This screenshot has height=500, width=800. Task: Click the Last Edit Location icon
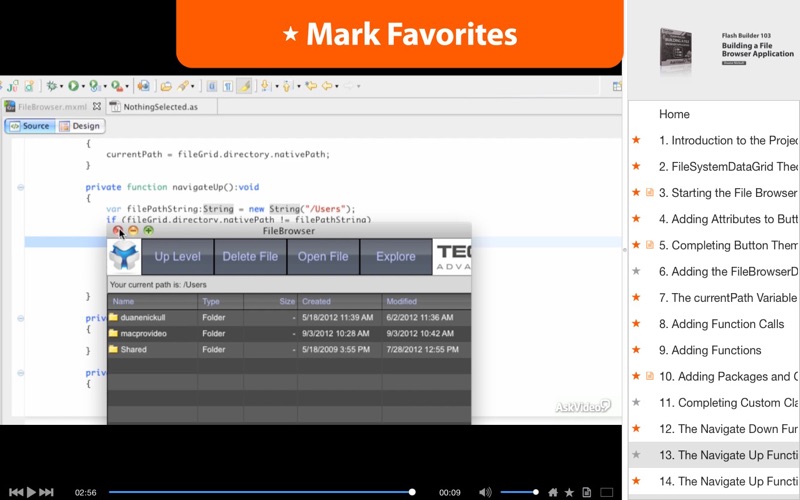310,86
